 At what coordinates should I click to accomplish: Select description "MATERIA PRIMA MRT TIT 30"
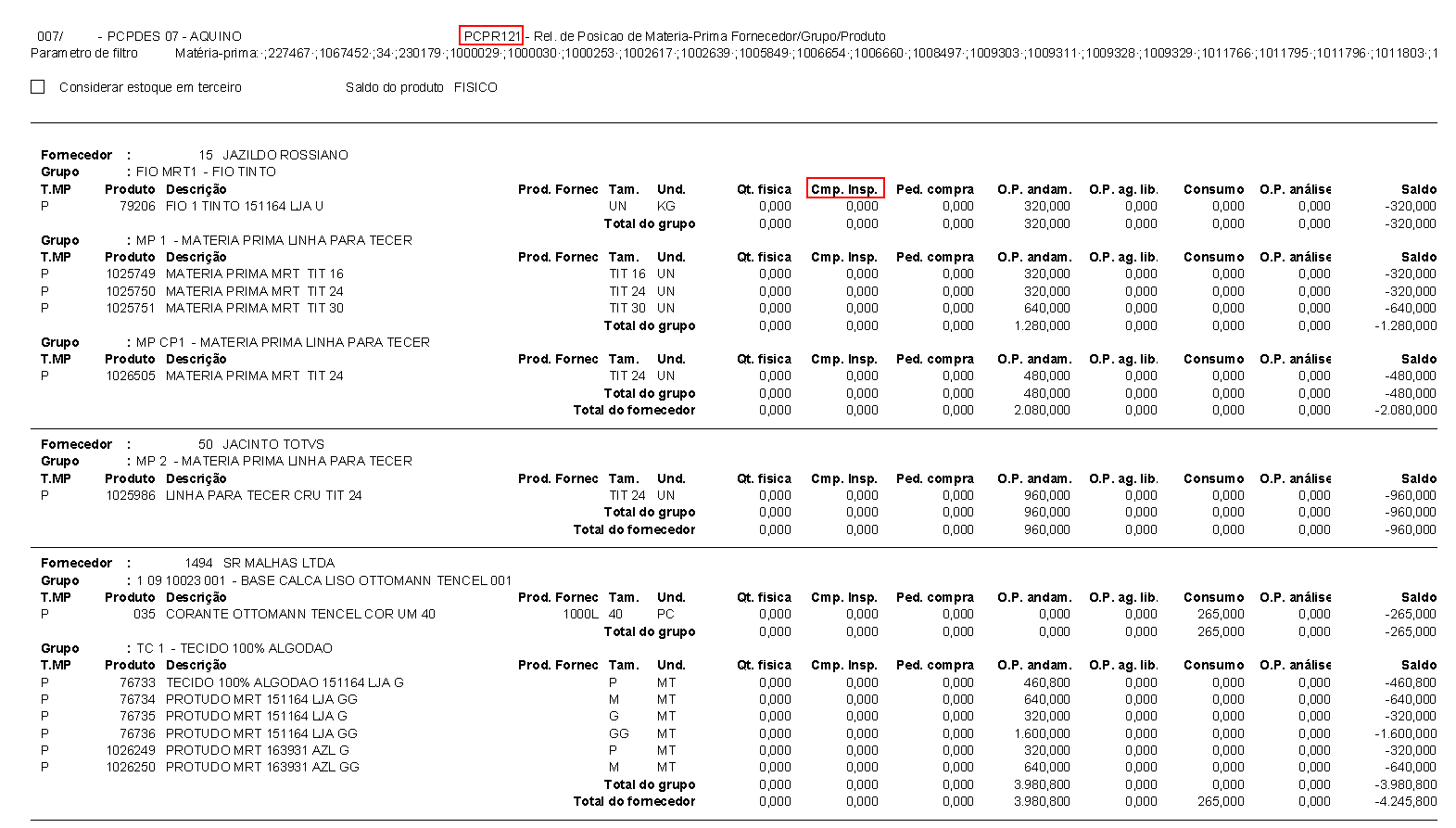[x=255, y=308]
